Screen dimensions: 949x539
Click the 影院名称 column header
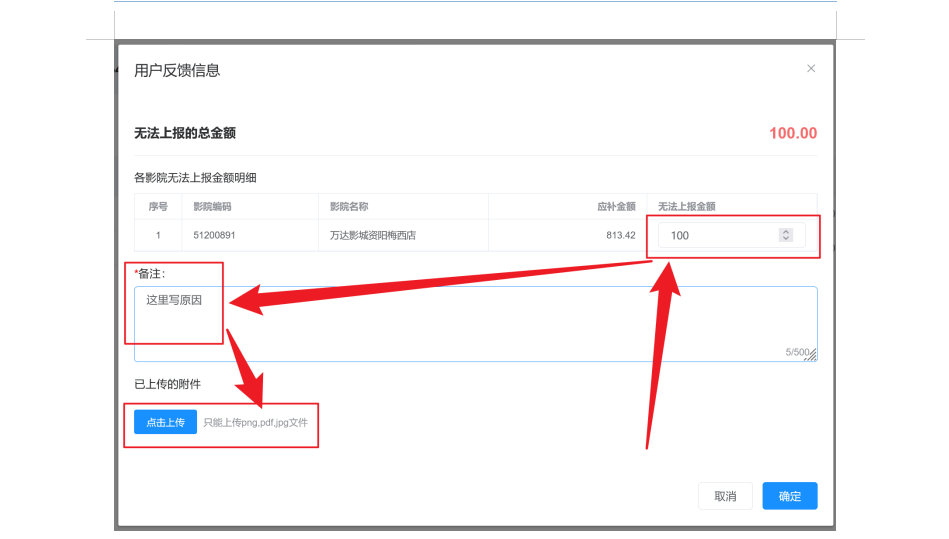point(349,207)
